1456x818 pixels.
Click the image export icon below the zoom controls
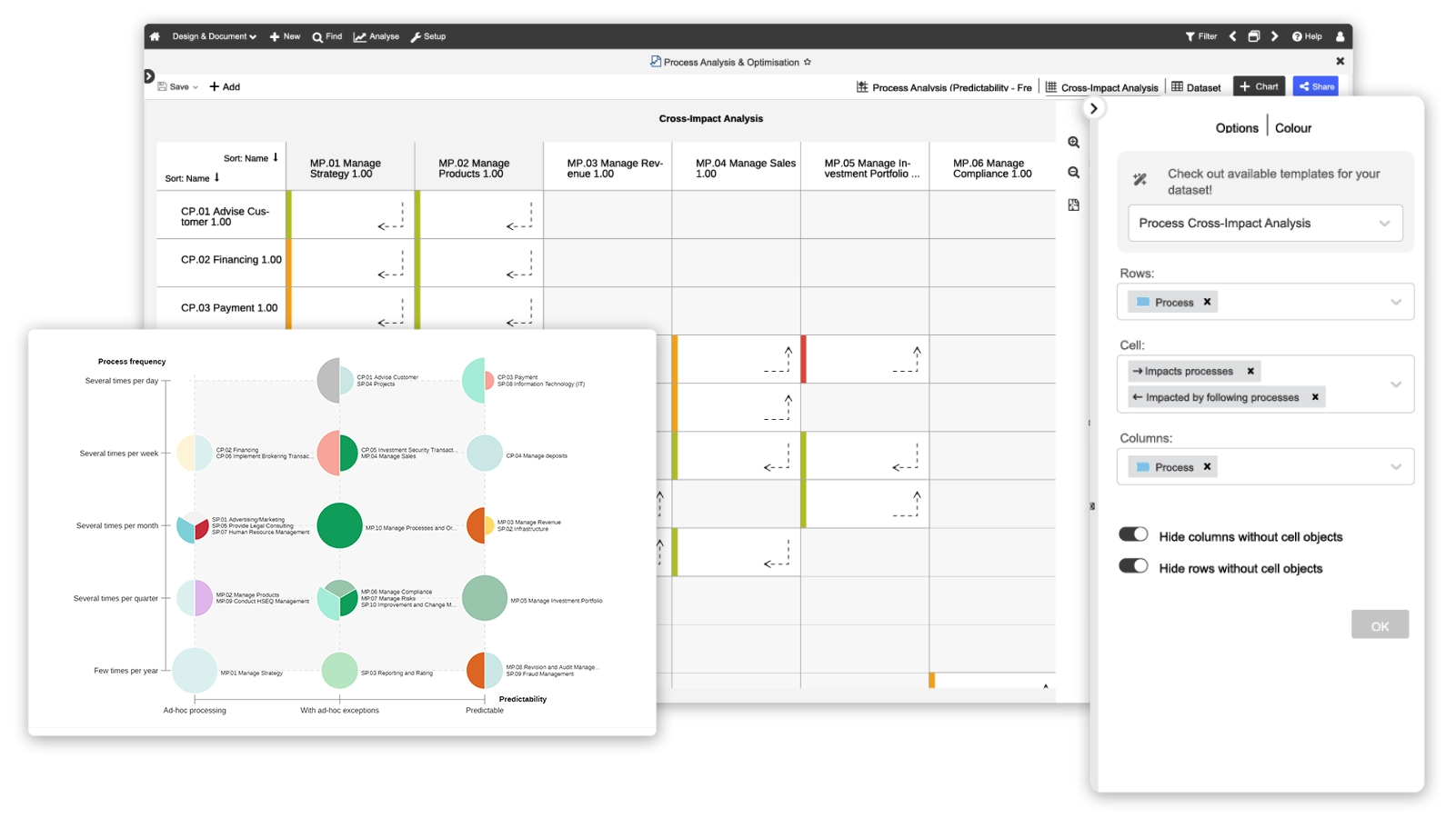pyautogui.click(x=1074, y=204)
